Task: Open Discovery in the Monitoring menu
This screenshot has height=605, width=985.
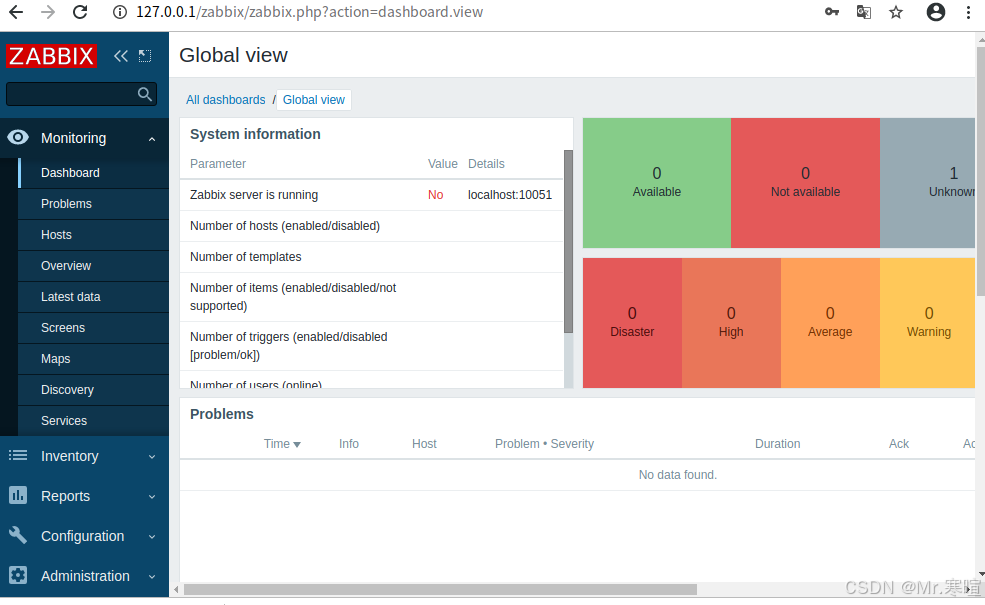Action: [x=94, y=390]
